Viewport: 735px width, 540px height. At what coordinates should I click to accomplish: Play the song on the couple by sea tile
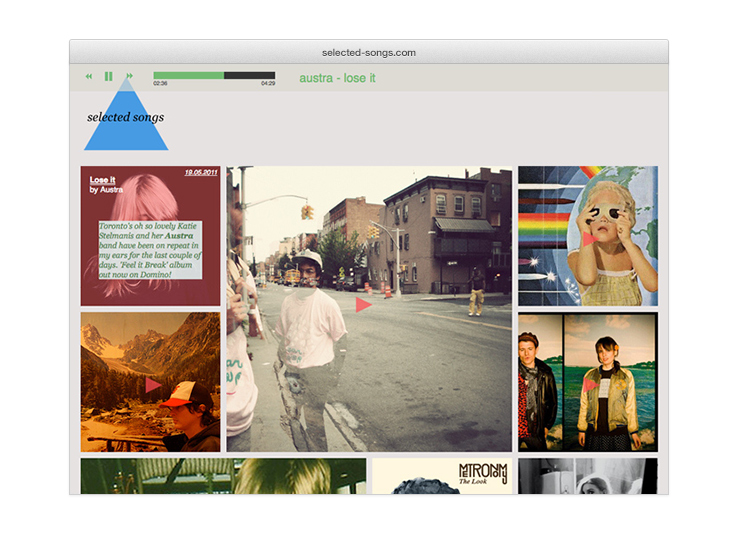tap(590, 384)
